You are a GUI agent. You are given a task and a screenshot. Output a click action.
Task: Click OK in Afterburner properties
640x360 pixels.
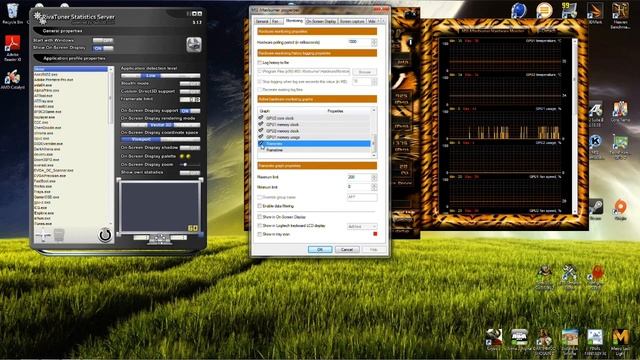320,249
